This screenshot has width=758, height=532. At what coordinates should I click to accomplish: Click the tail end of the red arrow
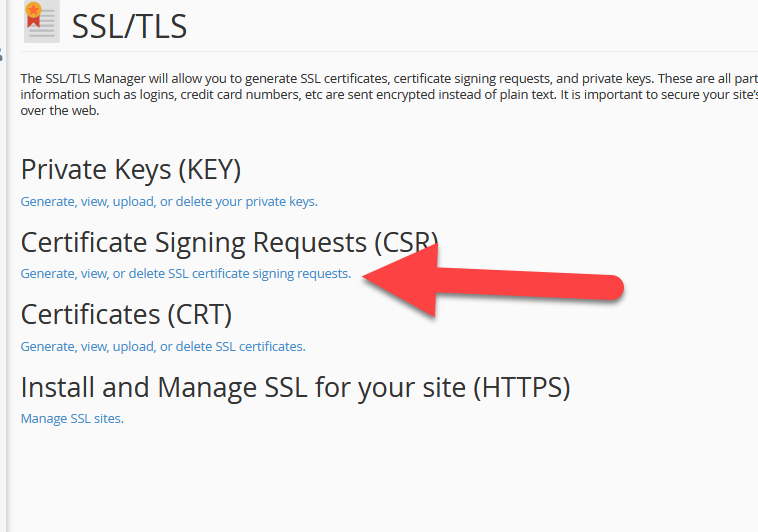click(x=611, y=288)
